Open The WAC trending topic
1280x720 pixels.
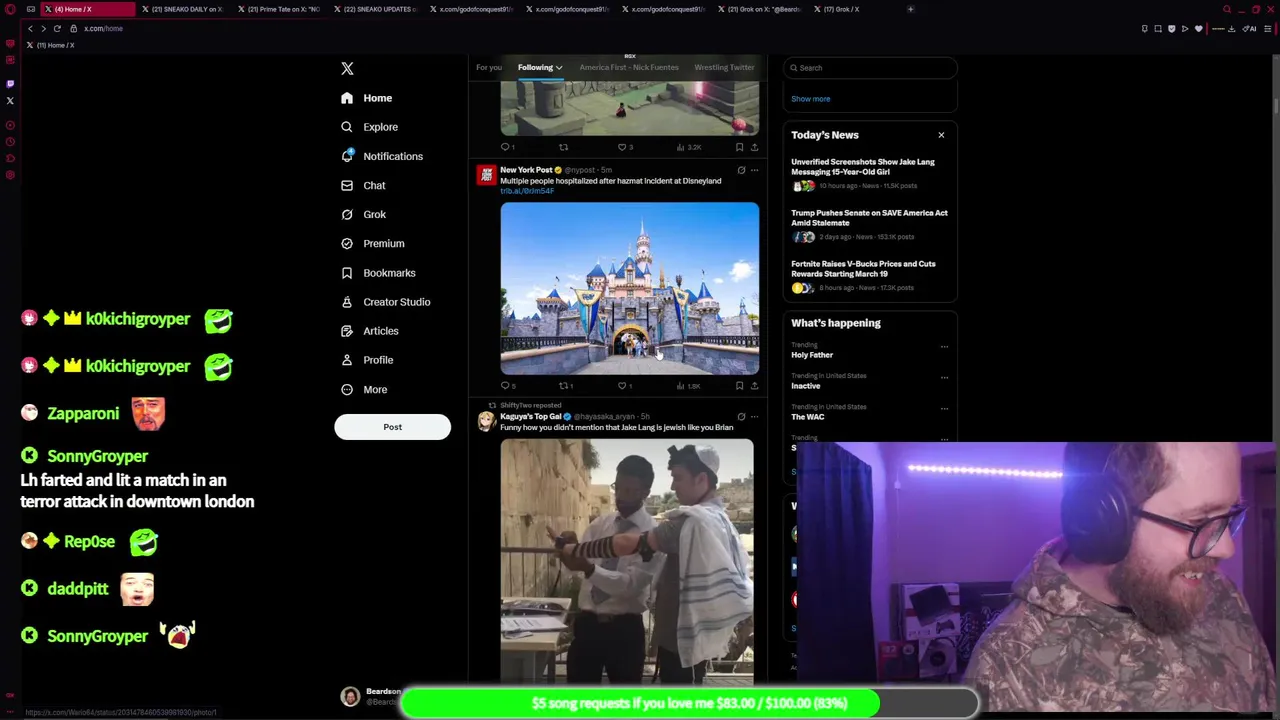(x=808, y=417)
